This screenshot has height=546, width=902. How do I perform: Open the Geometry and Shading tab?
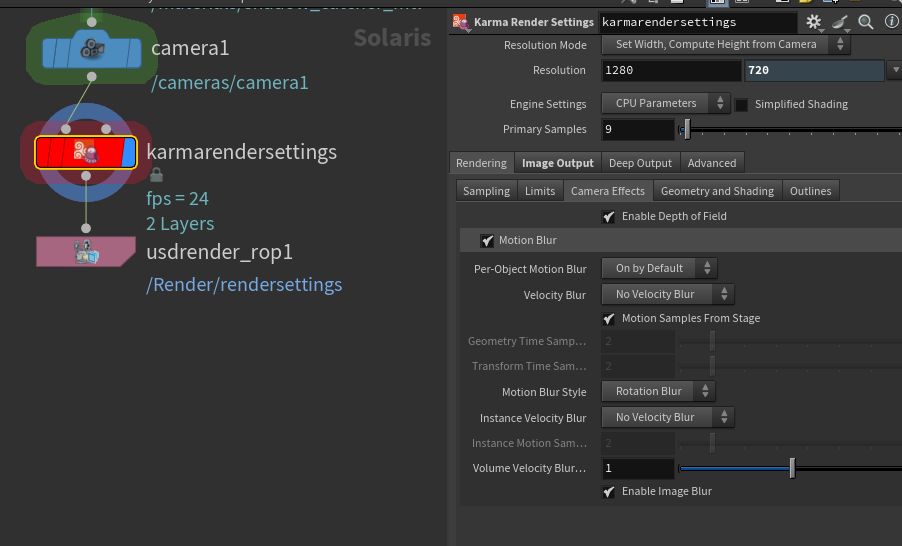[717, 191]
